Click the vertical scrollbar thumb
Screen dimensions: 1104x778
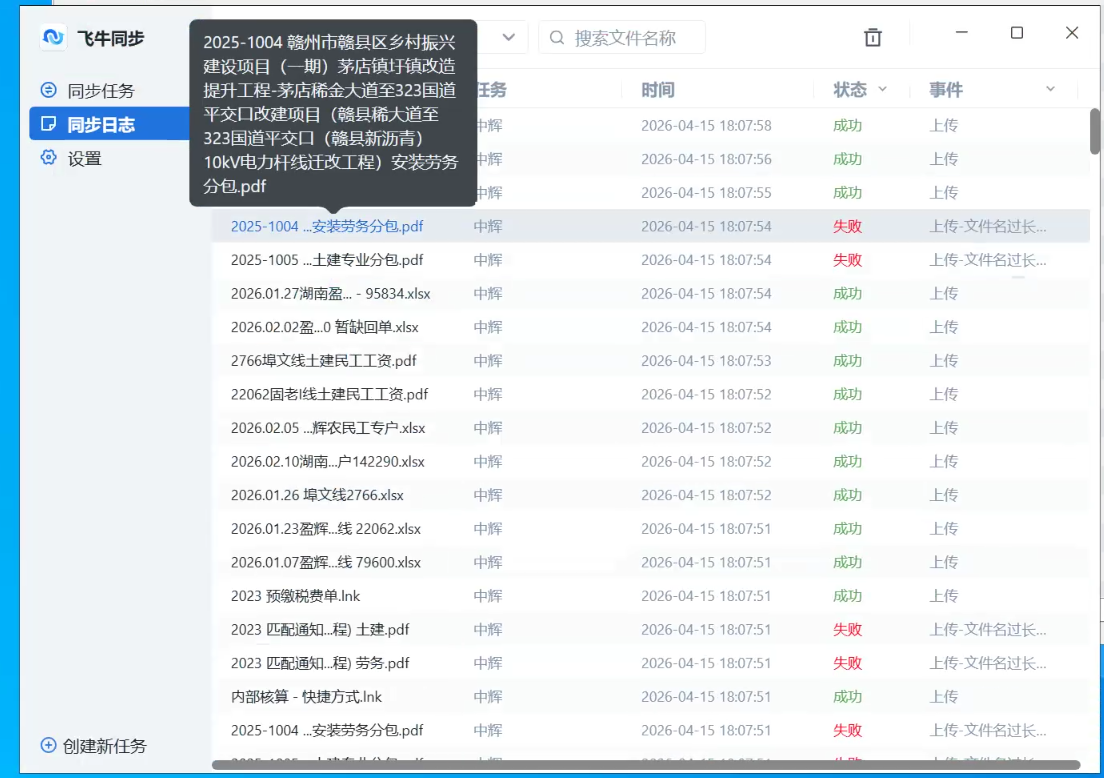click(1095, 131)
